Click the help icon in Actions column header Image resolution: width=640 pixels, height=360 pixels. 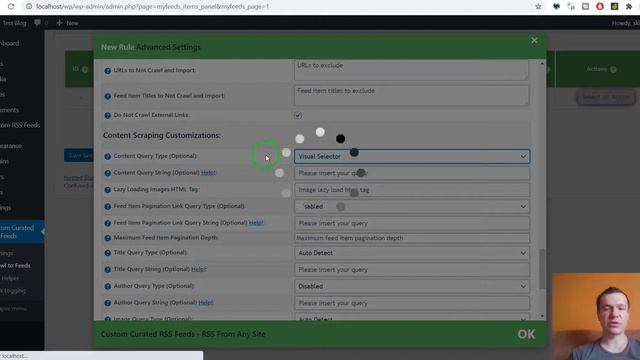(x=613, y=69)
